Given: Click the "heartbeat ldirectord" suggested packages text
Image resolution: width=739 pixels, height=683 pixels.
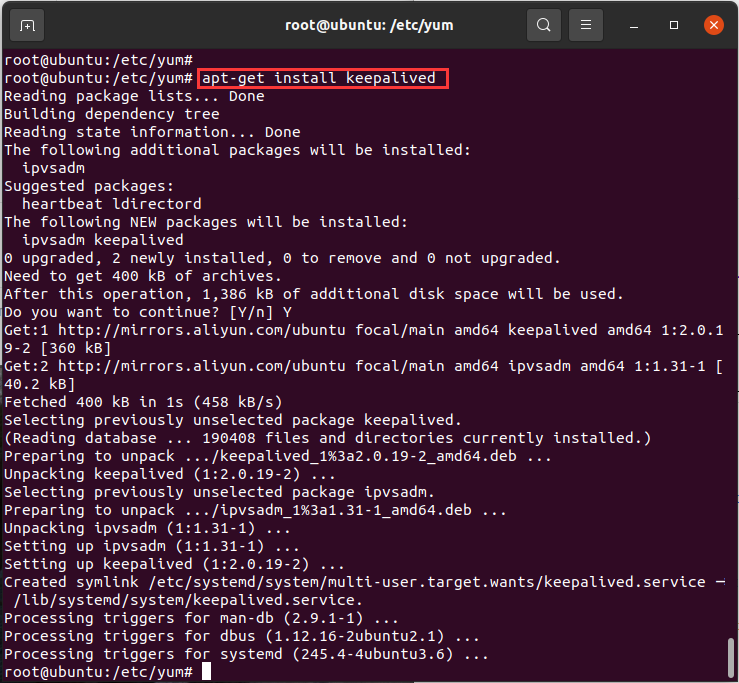Looking at the screenshot, I should click(x=112, y=204).
